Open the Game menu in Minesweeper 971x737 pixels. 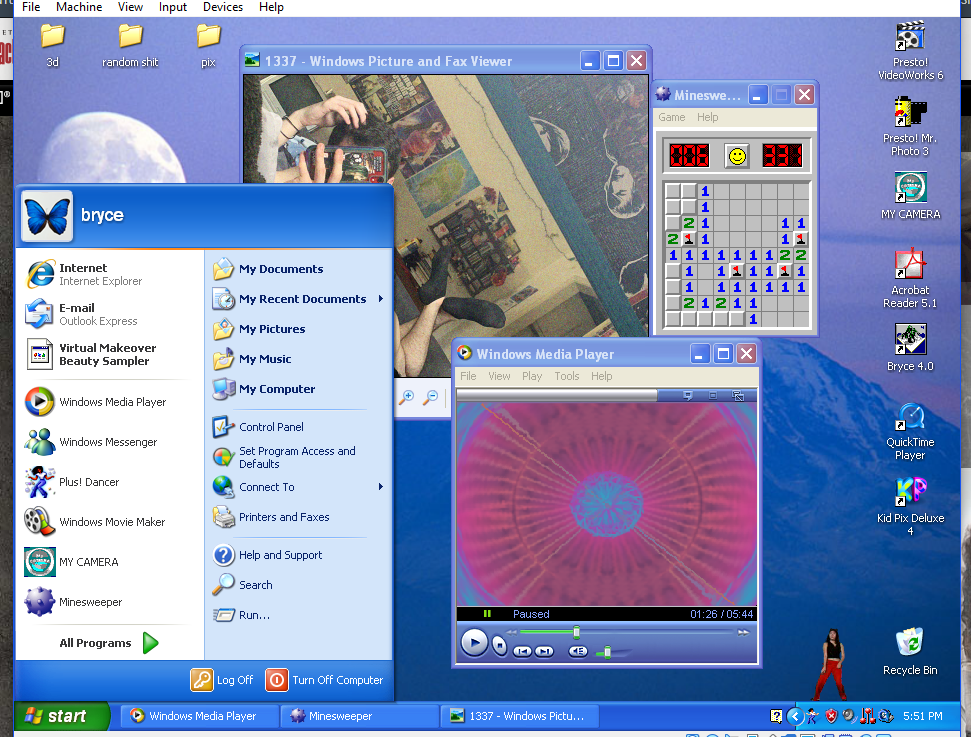pyautogui.click(x=672, y=117)
